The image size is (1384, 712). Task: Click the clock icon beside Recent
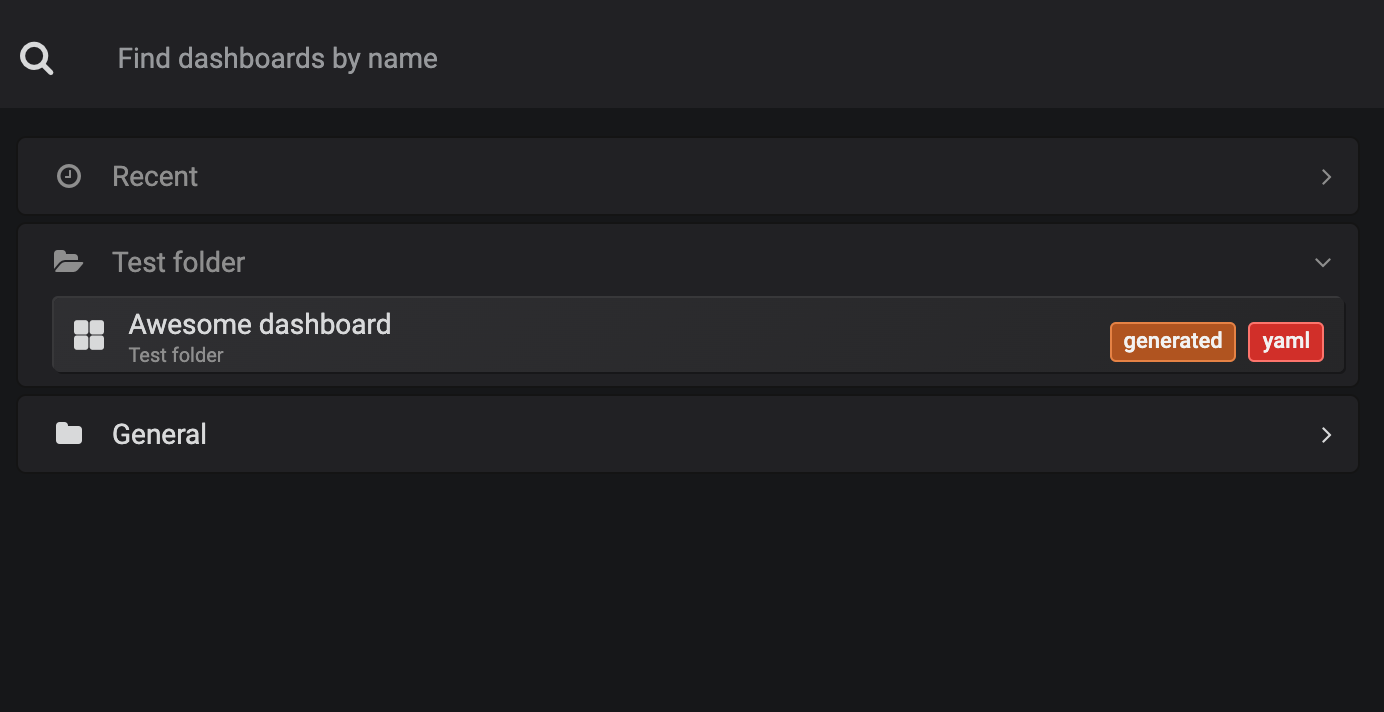click(69, 177)
